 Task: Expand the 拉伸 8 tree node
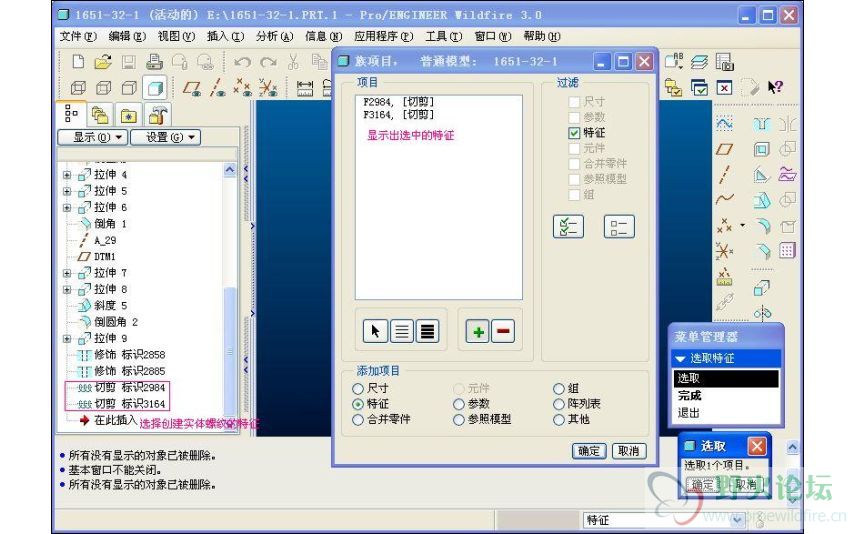67,289
